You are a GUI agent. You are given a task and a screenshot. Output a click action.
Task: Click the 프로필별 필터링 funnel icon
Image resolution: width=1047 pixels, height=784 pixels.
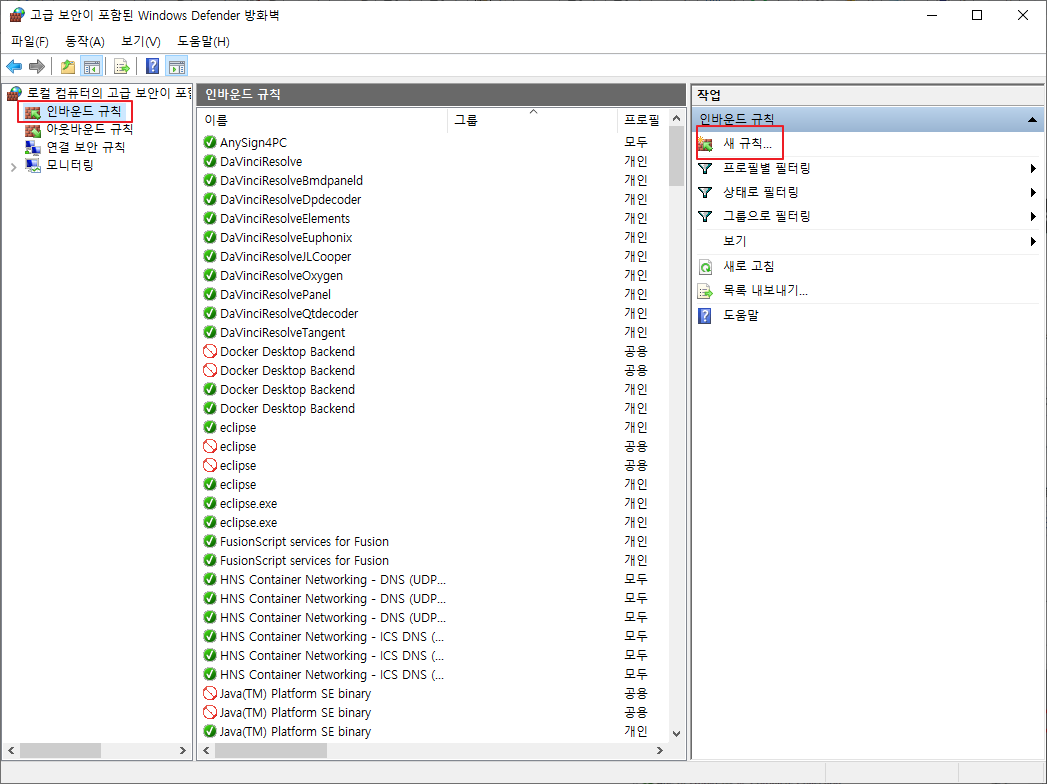(705, 168)
